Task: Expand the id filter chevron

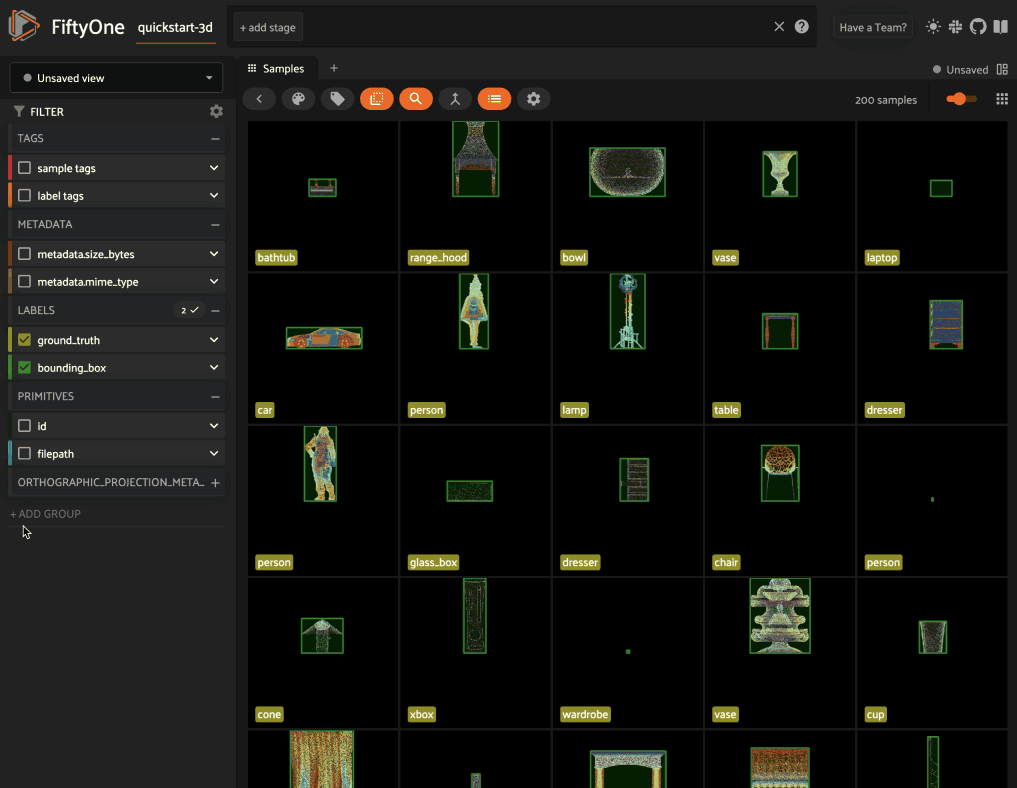Action: [x=214, y=425]
